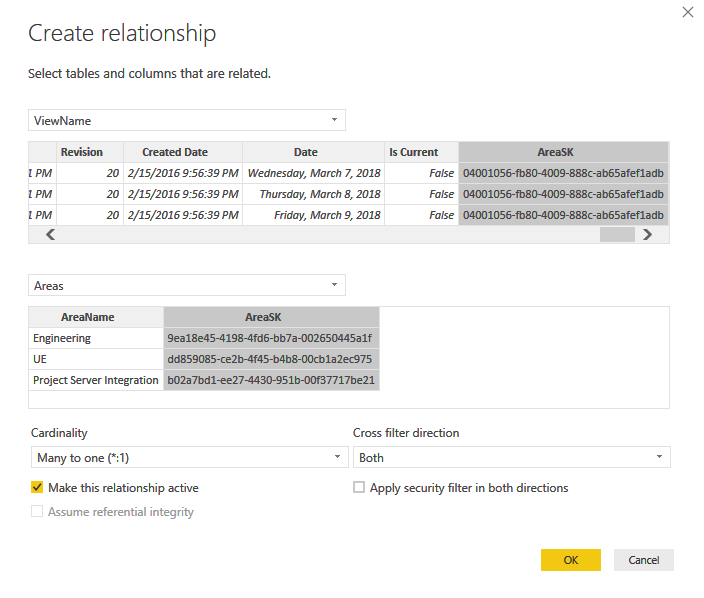Screen dimensions: 704x598
Task: Select the AreaSK column header in ViewName table
Action: (563, 152)
